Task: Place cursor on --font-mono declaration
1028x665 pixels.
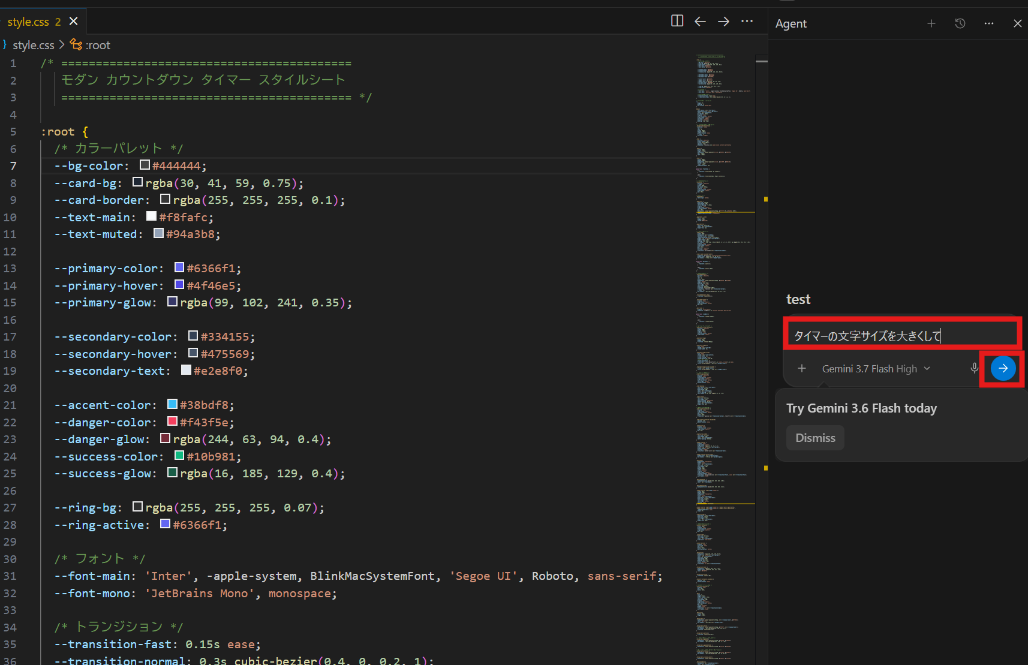Action: click(x=195, y=593)
